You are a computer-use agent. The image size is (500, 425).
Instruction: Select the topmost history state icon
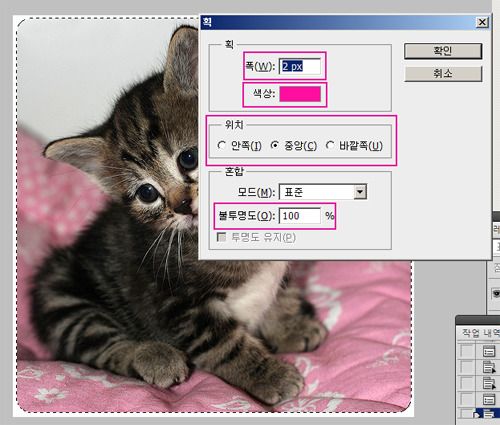coord(489,351)
